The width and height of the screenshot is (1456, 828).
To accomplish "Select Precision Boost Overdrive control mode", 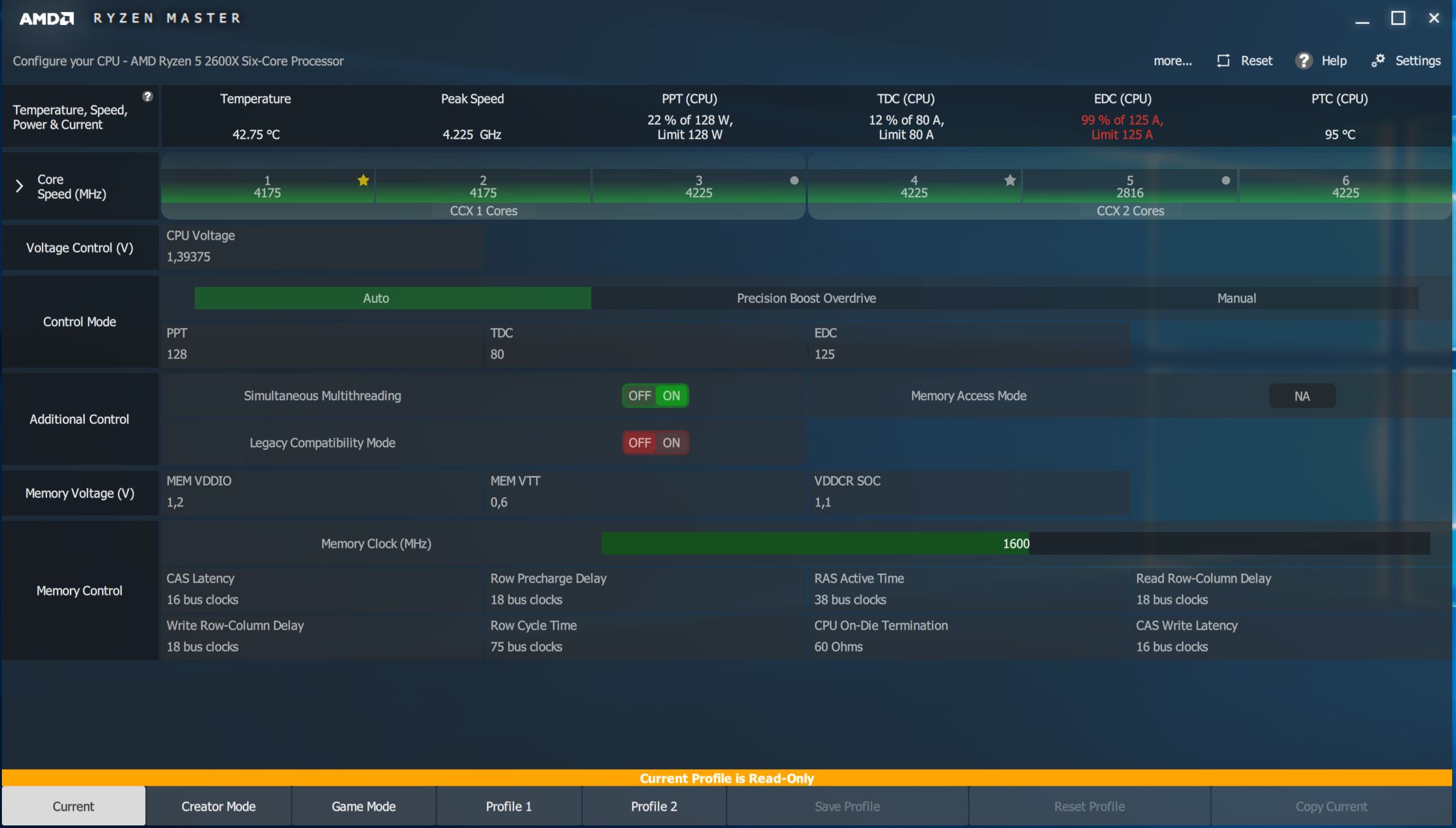I will tap(806, 298).
